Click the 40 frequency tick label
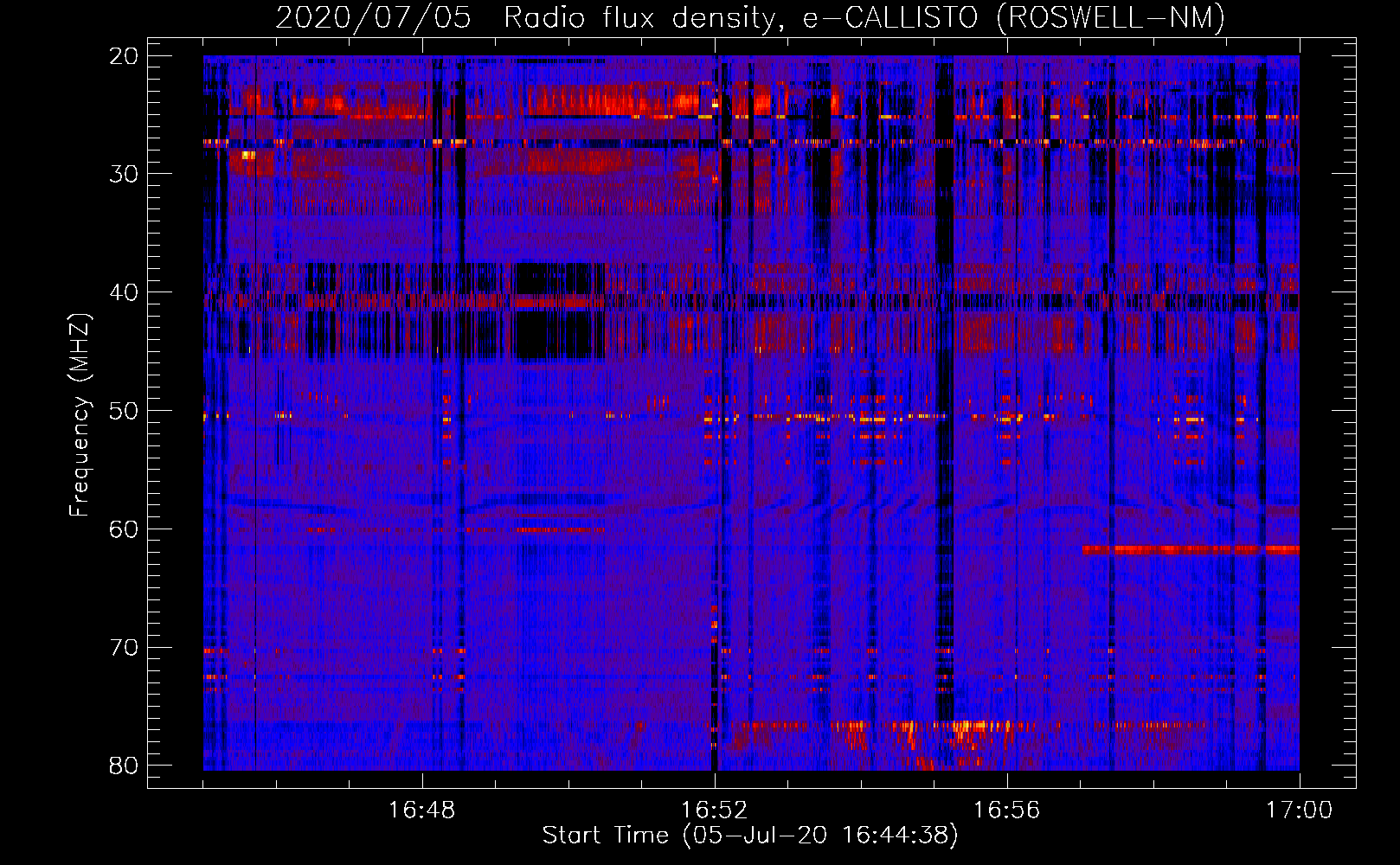The height and width of the screenshot is (865, 1400). (125, 292)
